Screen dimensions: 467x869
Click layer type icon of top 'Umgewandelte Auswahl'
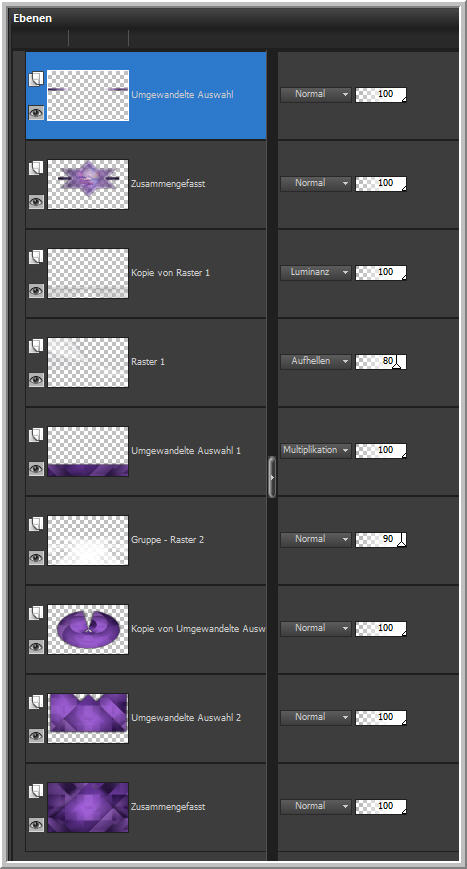36,79
